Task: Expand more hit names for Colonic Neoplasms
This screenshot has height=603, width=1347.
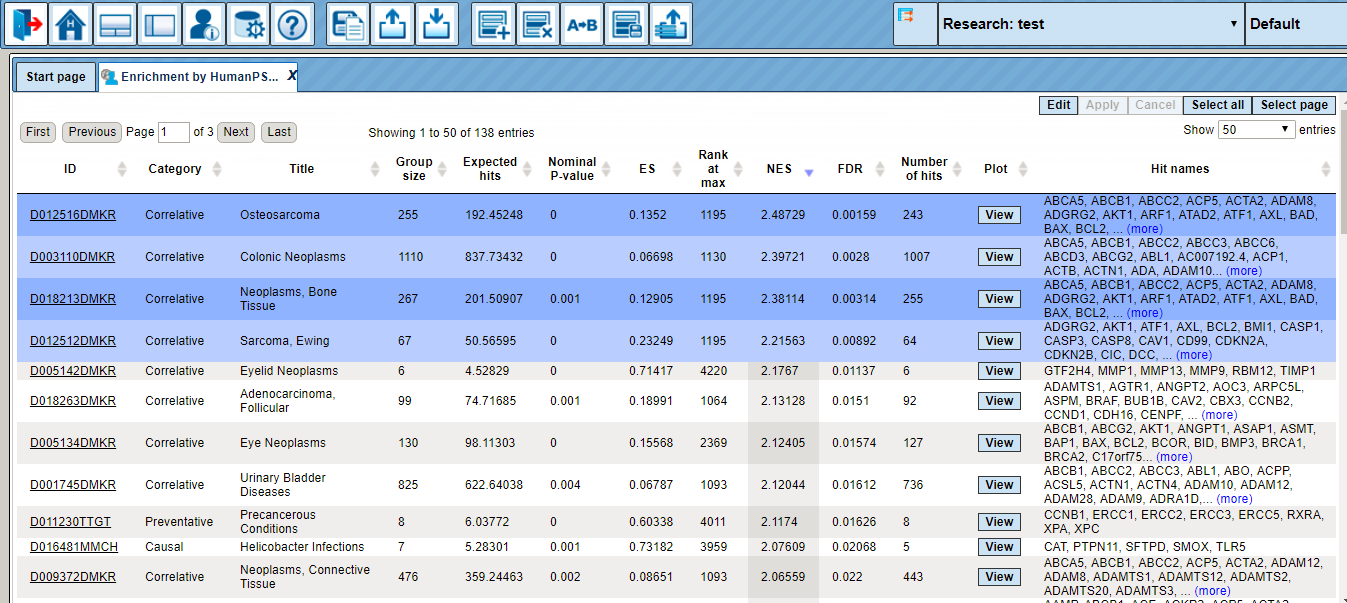Action: (x=1244, y=271)
